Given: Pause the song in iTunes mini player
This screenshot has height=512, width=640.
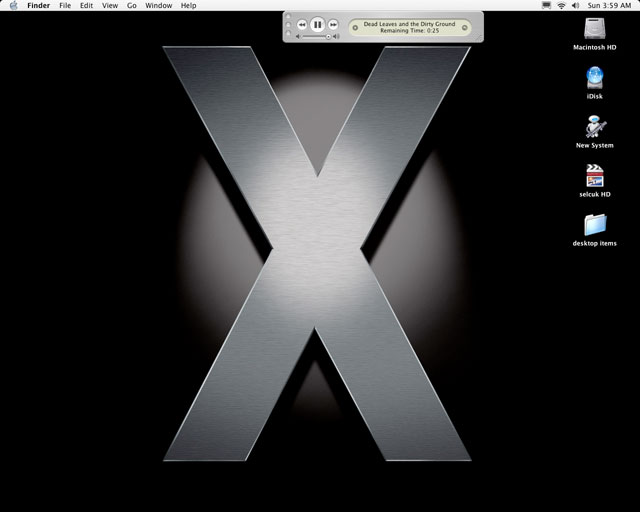Looking at the screenshot, I should (317, 25).
